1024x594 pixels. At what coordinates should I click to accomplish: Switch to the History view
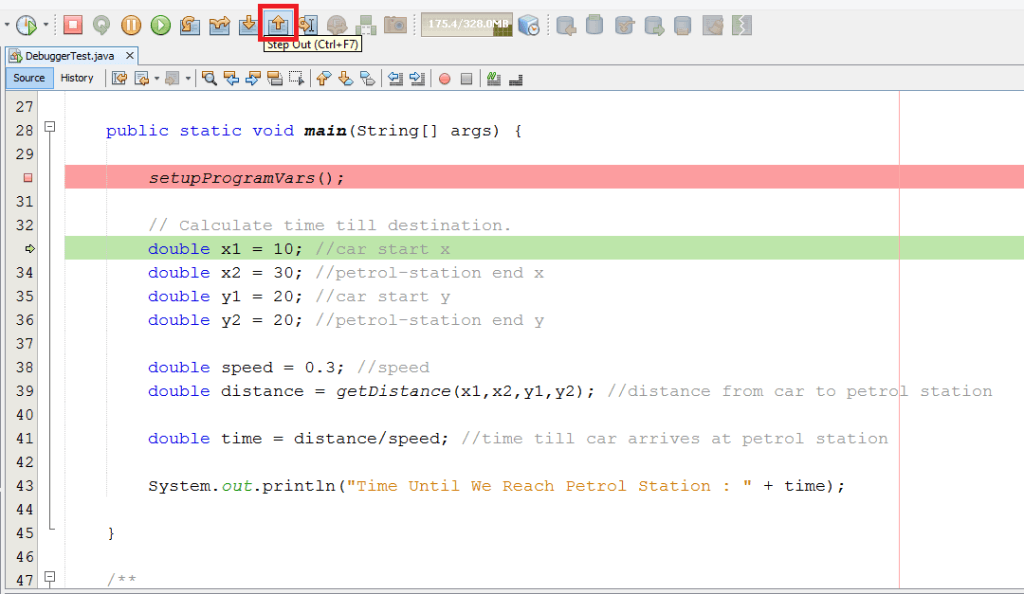[77, 78]
